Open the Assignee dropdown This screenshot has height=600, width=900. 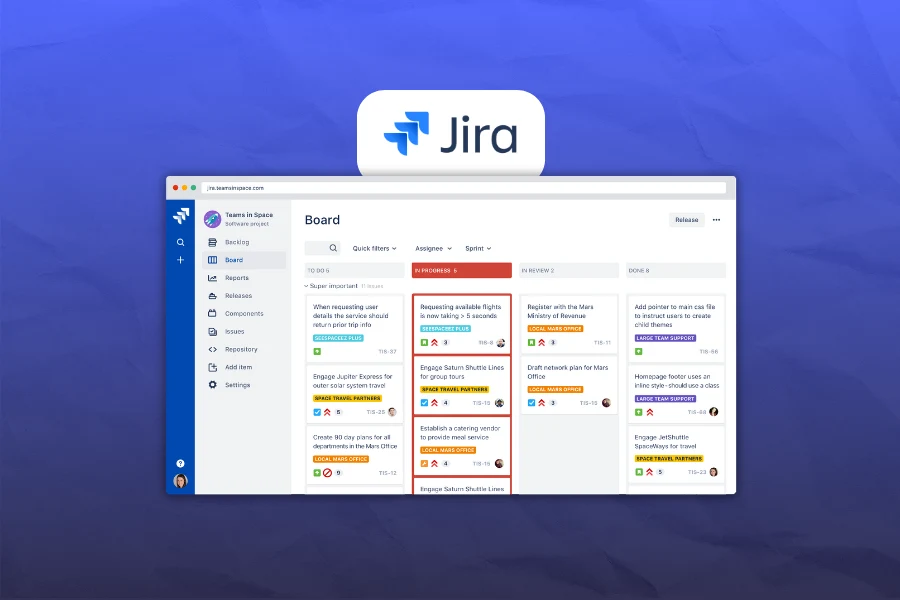(433, 249)
